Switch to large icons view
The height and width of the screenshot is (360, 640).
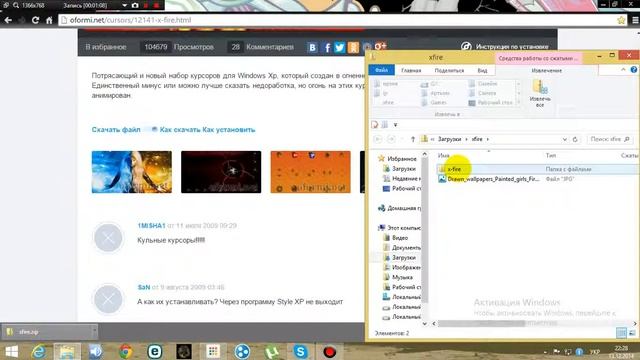[632, 333]
